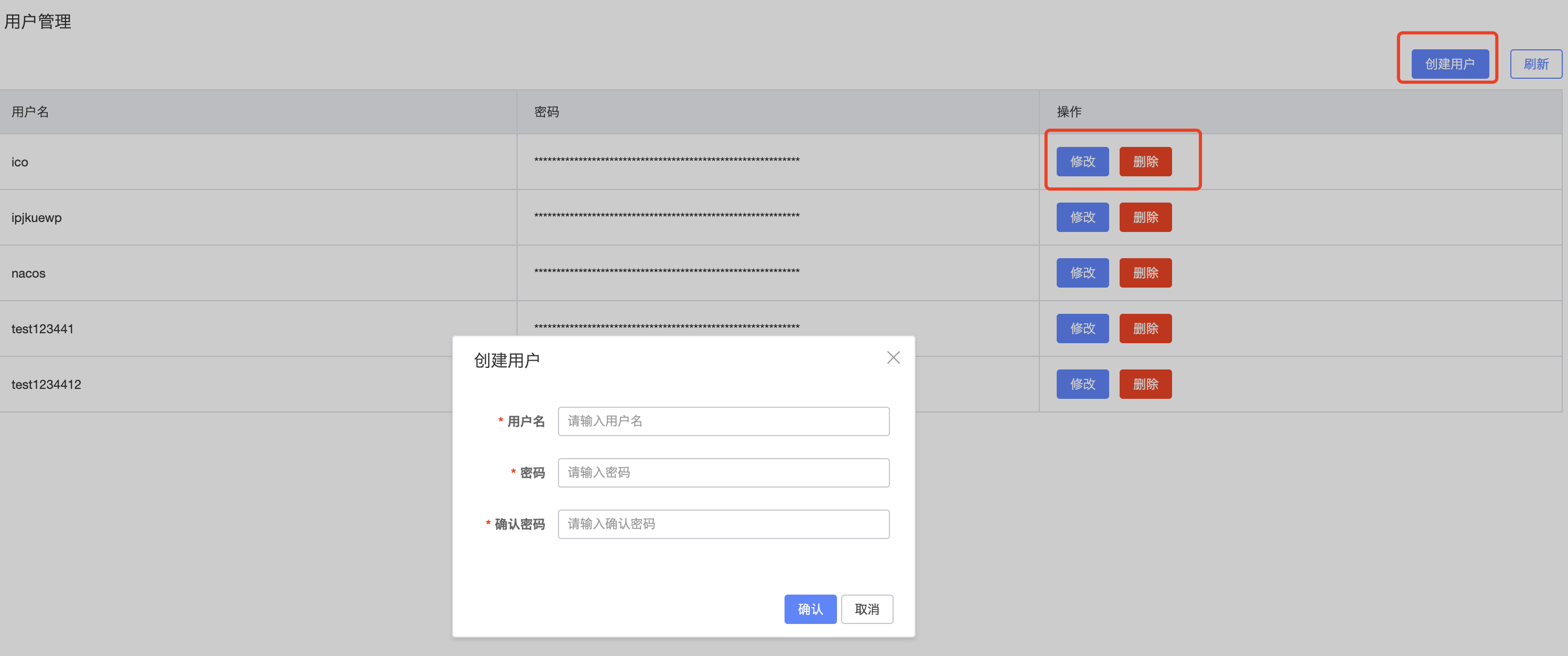Select the ico username cell
This screenshot has height=656, width=1568.
tap(258, 162)
